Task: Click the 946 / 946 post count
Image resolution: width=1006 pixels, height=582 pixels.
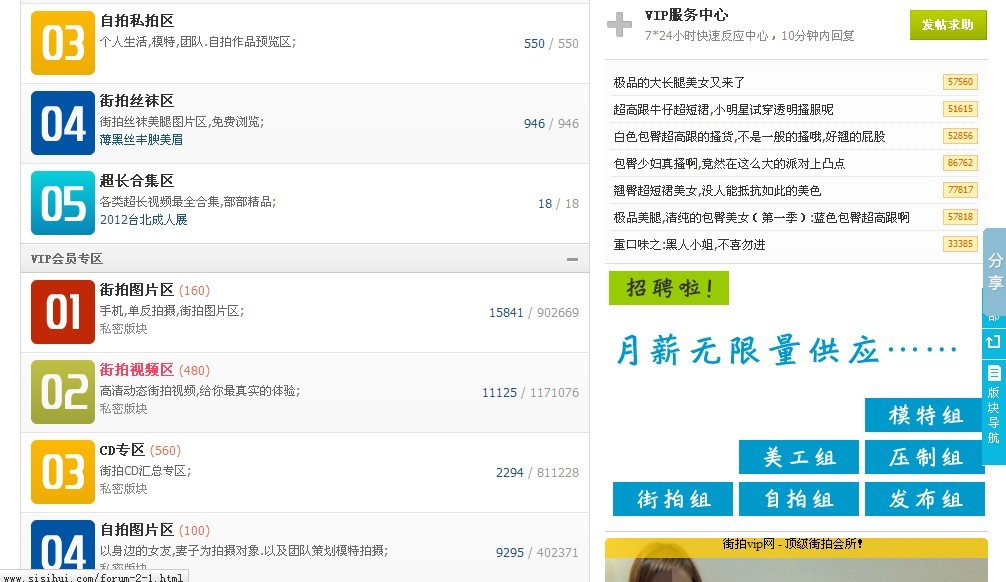Action: coord(551,124)
